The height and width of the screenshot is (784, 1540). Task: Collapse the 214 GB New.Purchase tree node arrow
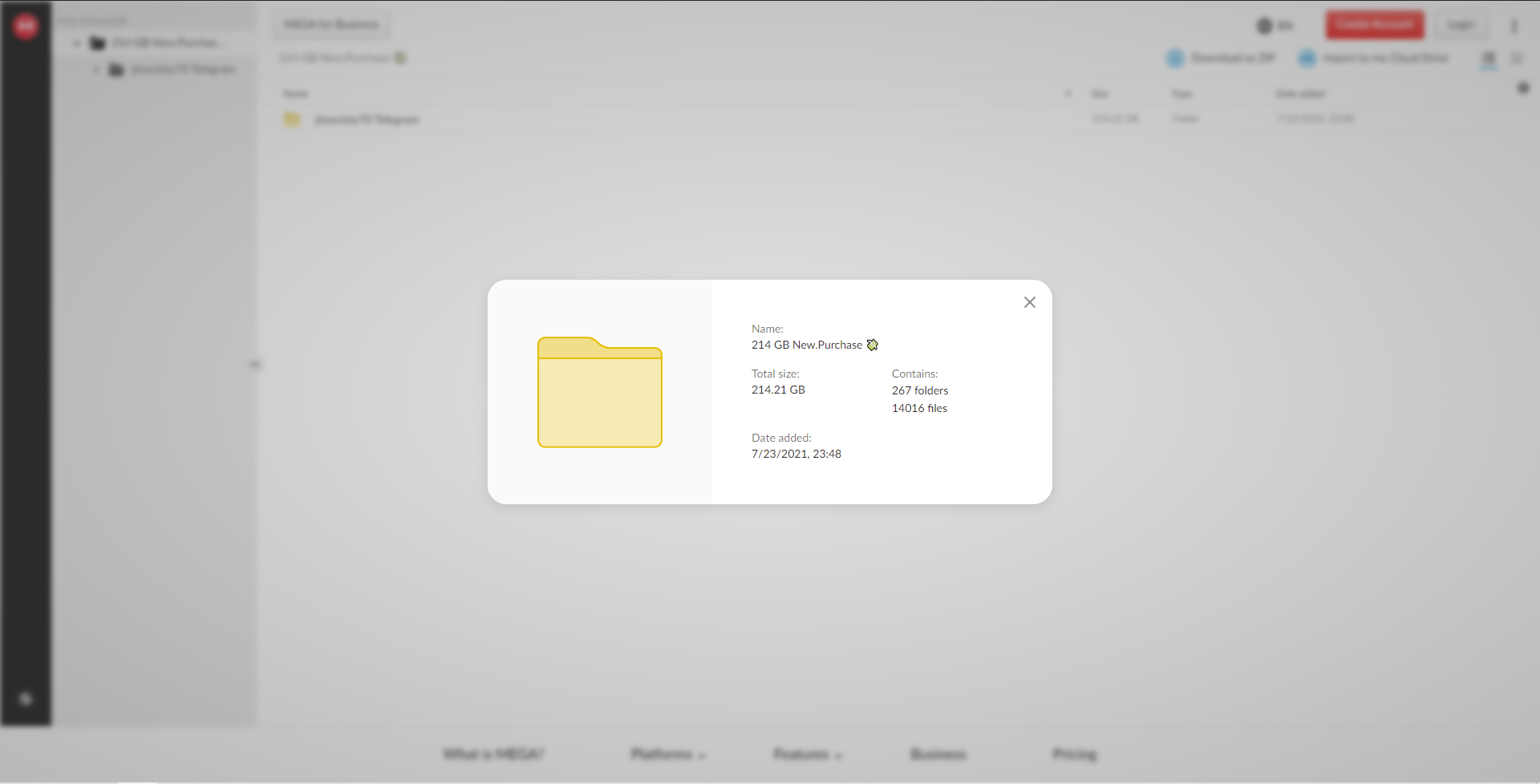[77, 43]
